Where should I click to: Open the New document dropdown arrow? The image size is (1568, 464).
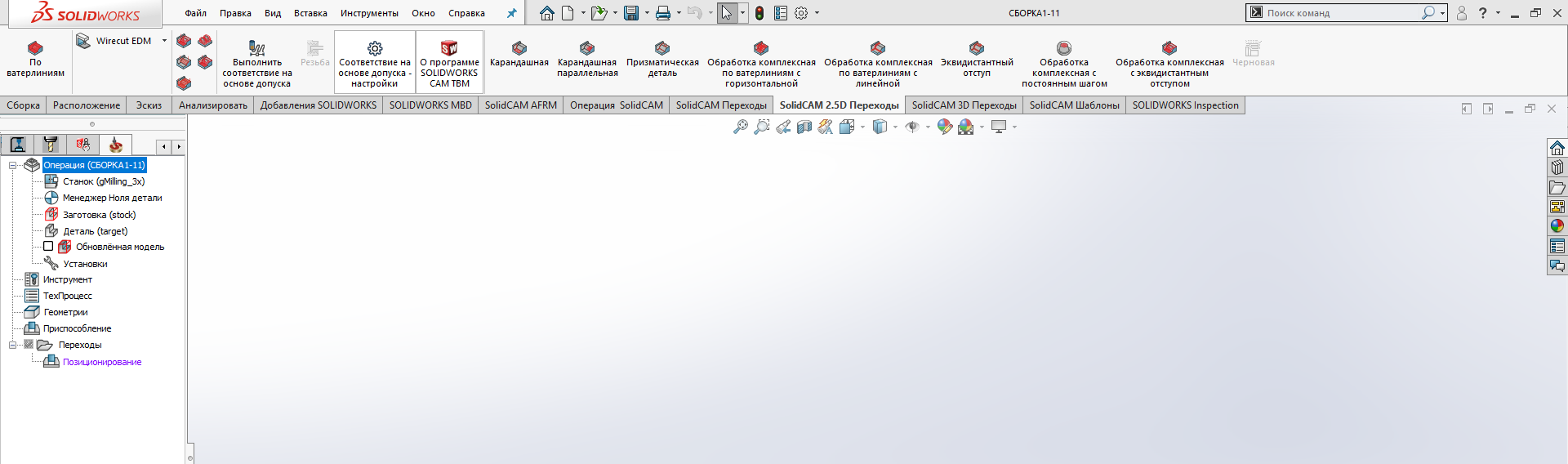583,13
